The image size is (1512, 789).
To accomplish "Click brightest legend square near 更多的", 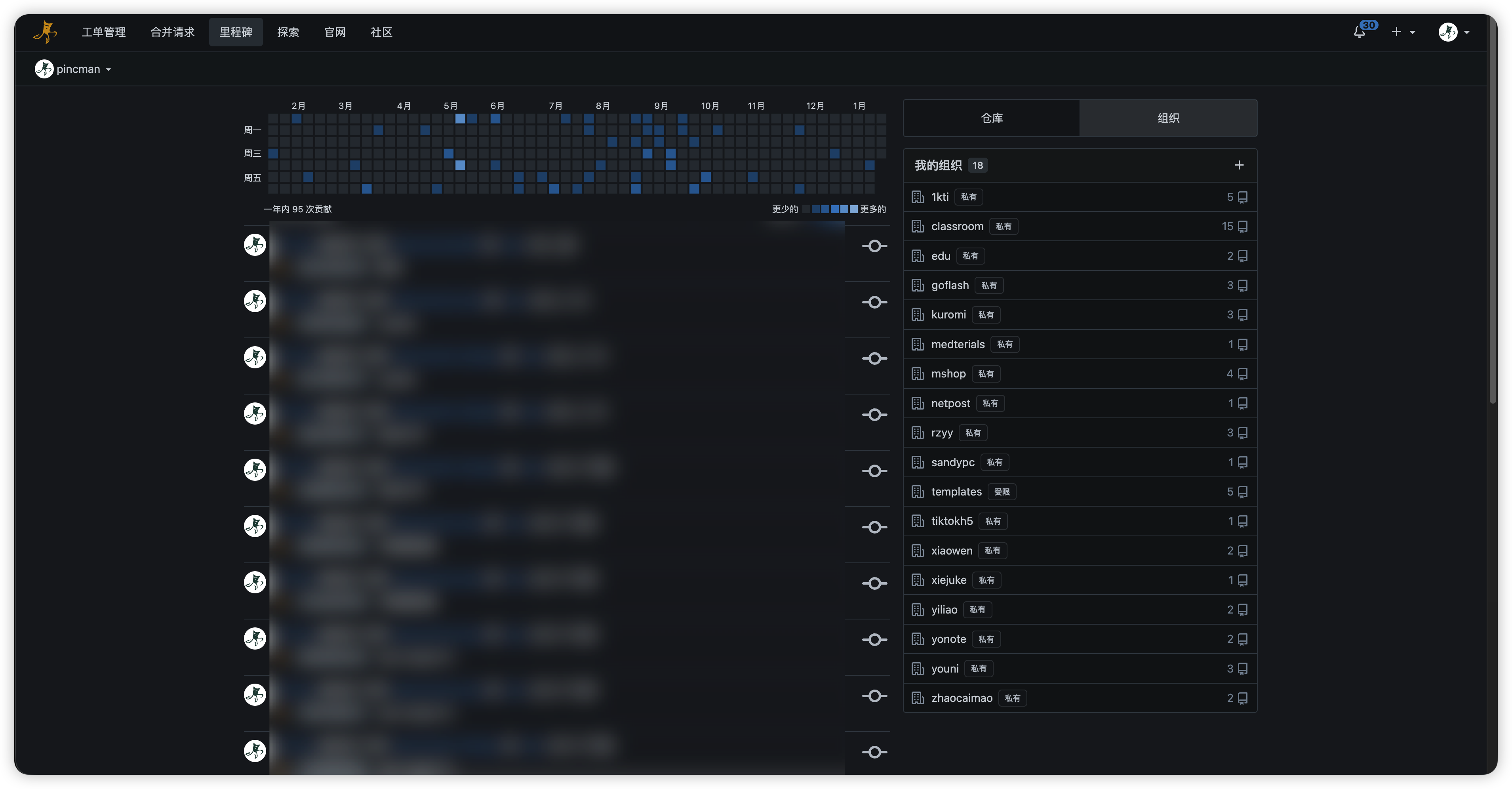I will [x=853, y=209].
